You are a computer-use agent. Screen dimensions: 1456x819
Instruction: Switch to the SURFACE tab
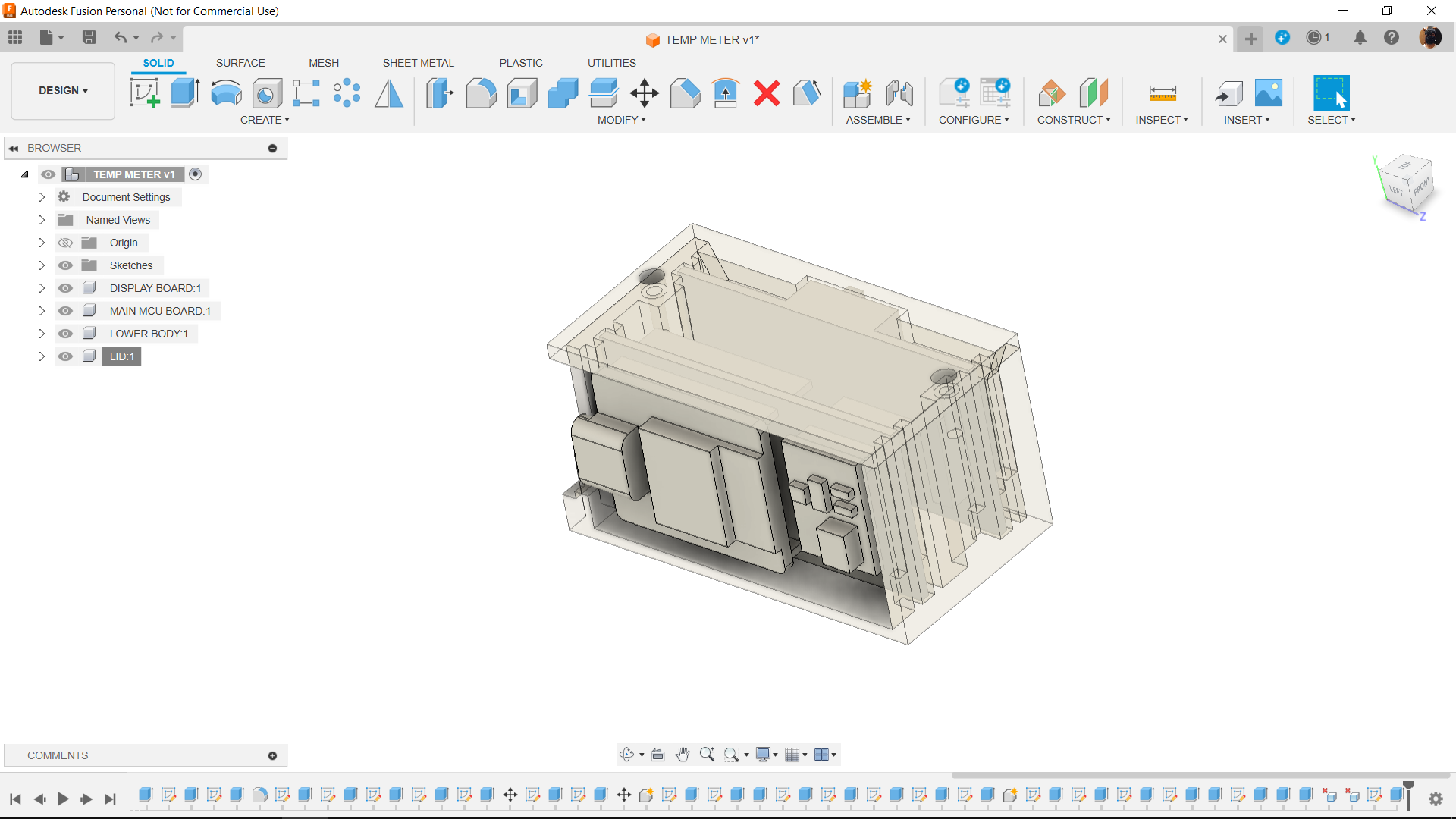239,63
